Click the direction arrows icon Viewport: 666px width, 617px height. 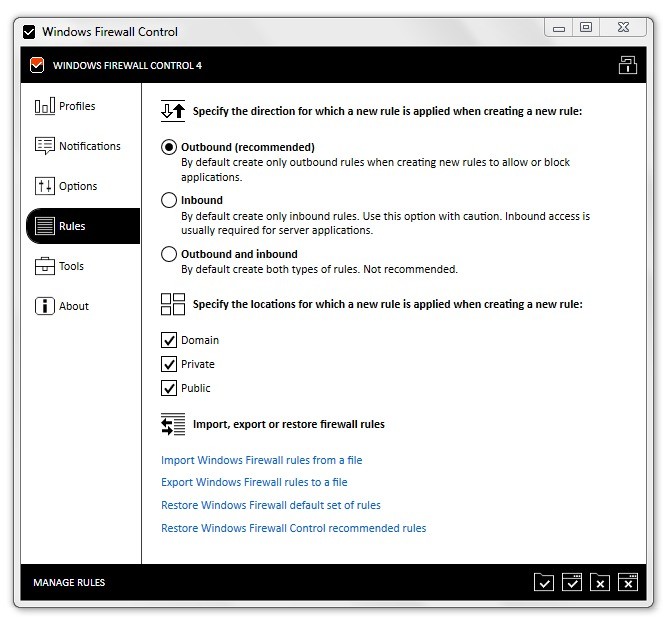tap(172, 111)
